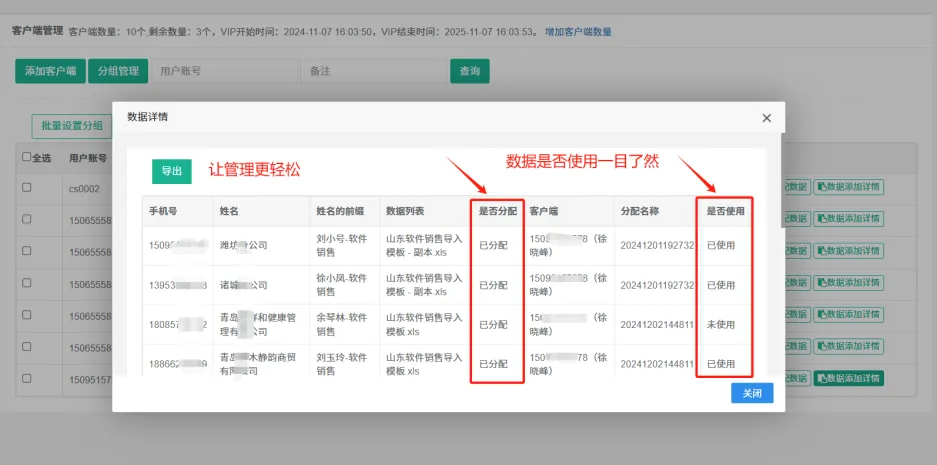Image resolution: width=937 pixels, height=465 pixels.
Task: Click 批量设置分组 button behind dialog
Action: [72, 126]
